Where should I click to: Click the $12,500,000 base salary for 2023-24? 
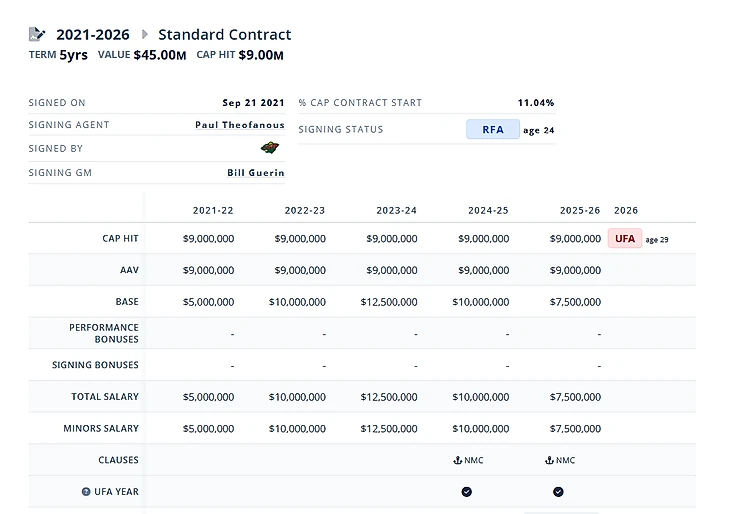tap(389, 302)
